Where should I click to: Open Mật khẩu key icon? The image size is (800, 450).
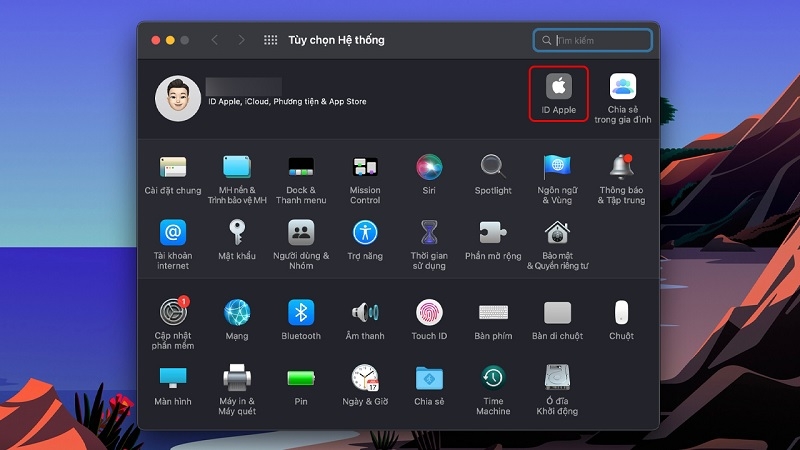[x=237, y=233]
